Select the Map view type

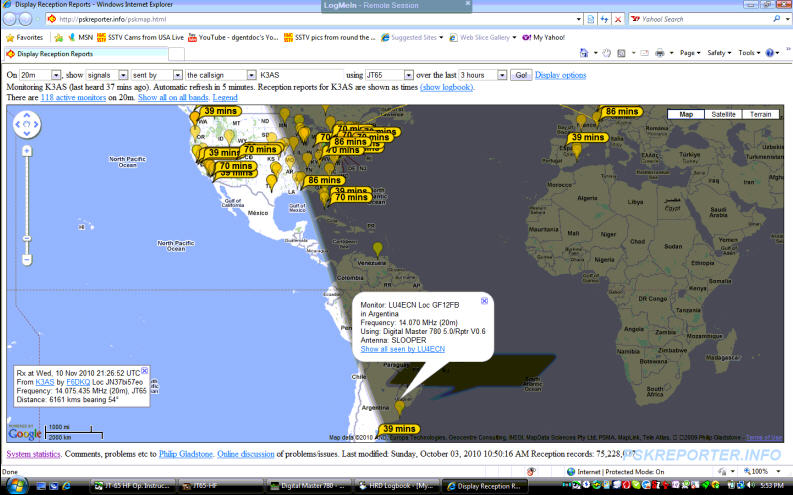686,114
